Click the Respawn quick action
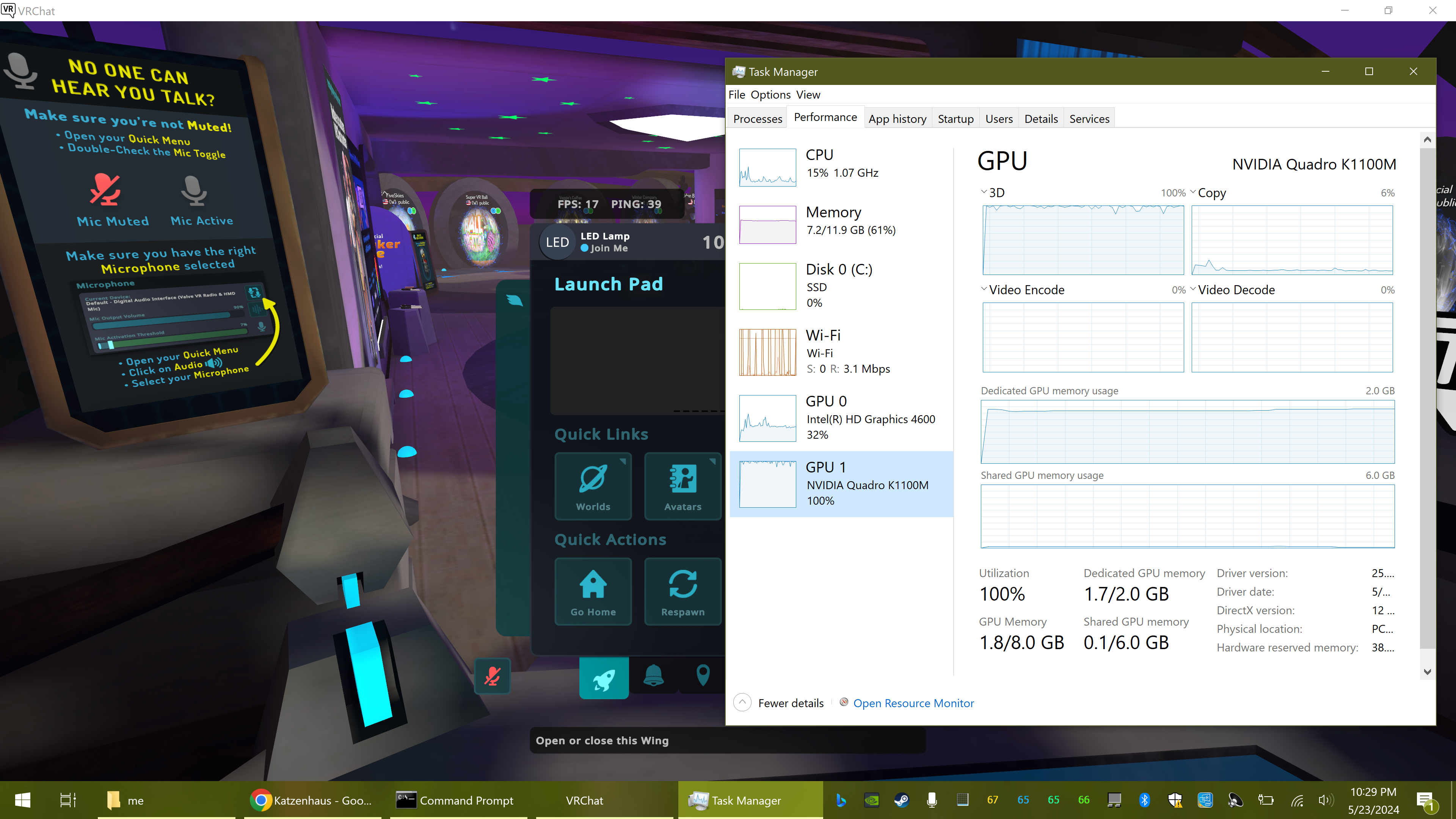 [682, 591]
